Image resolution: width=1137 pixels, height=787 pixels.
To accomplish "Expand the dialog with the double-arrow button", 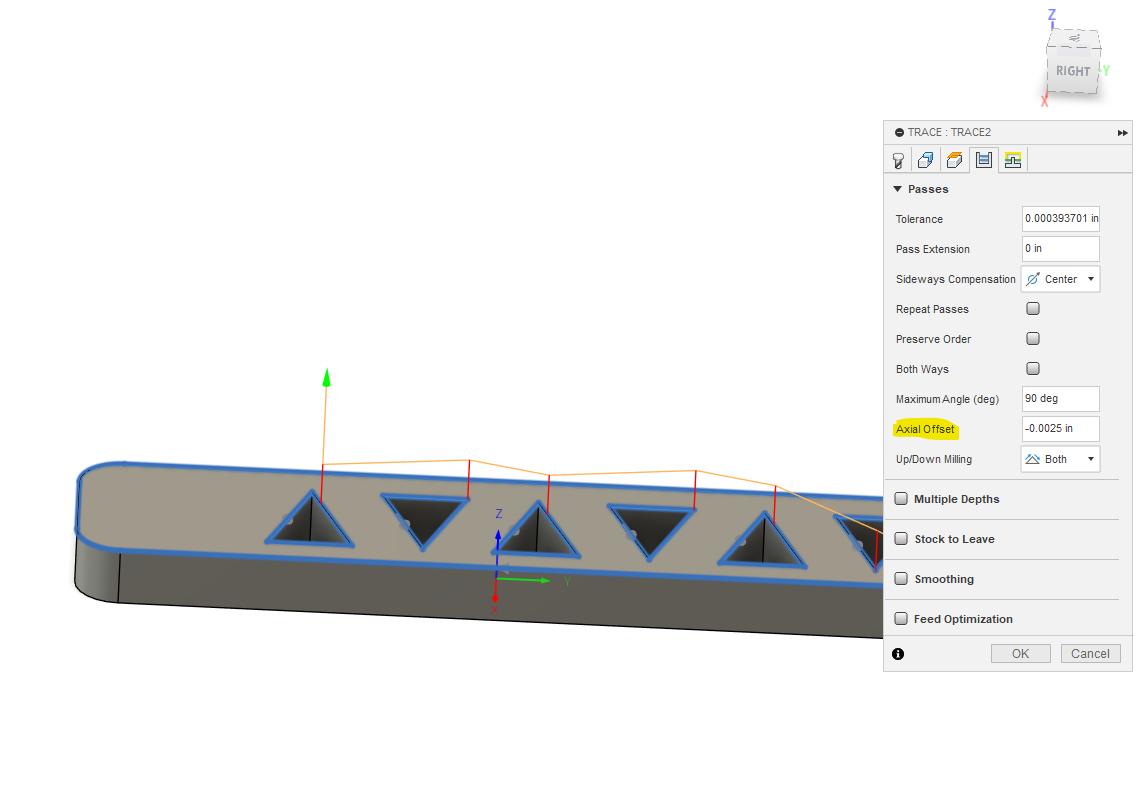I will [x=1122, y=131].
